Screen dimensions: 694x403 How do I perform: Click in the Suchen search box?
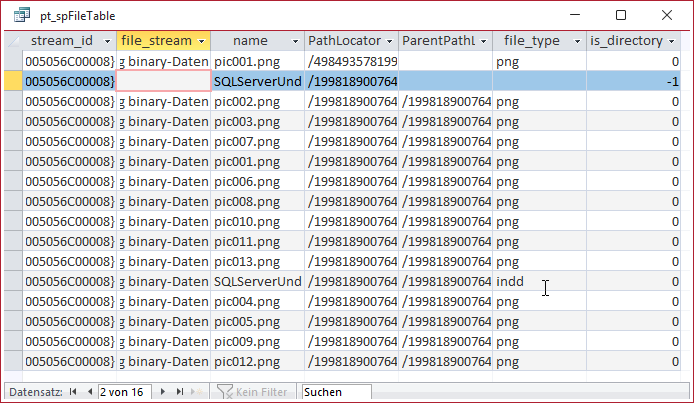click(335, 391)
